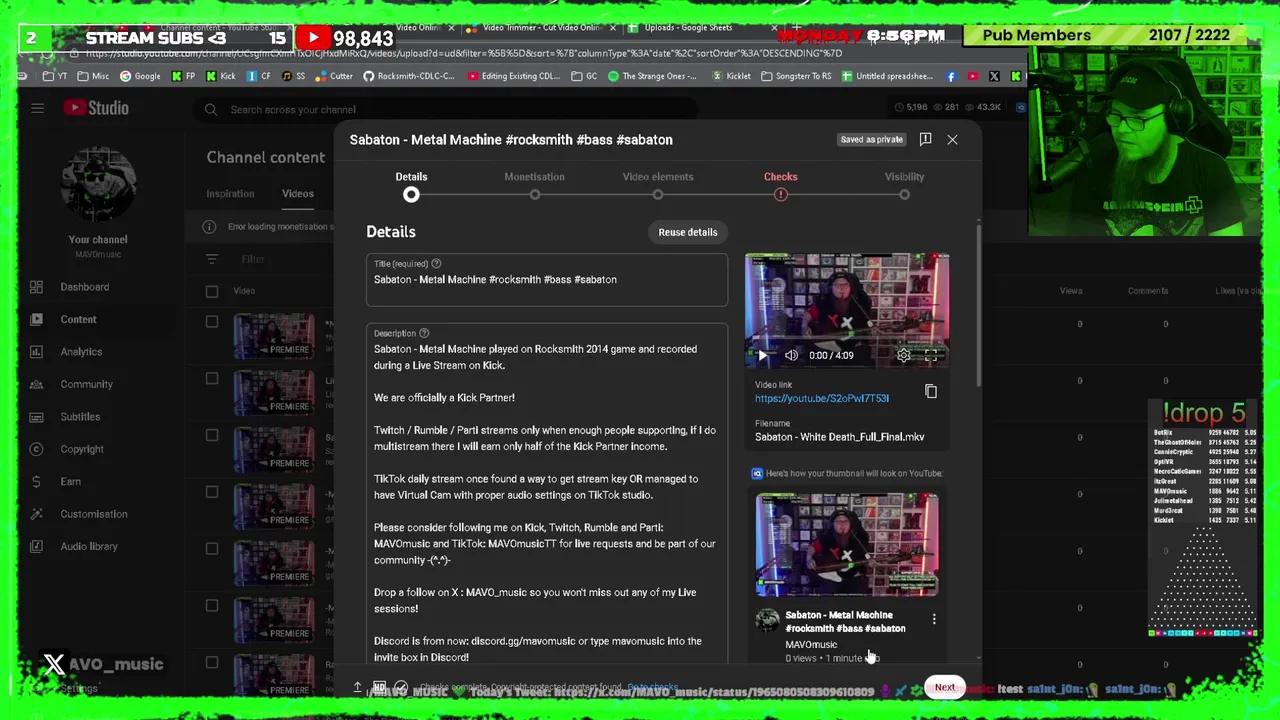
Task: Switch to the Inspiration tab
Action: click(x=230, y=194)
